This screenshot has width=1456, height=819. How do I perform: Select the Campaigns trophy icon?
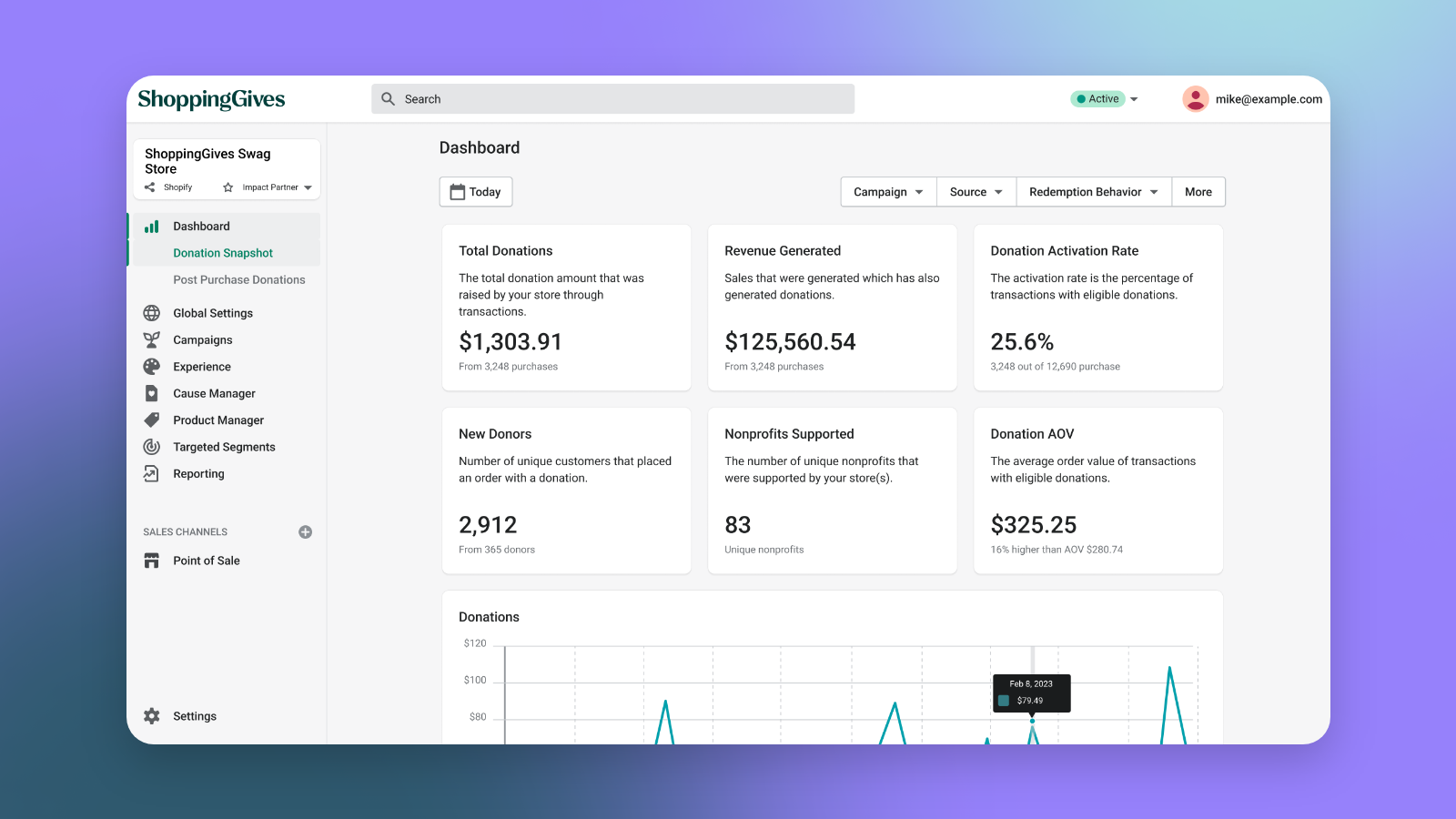click(151, 339)
